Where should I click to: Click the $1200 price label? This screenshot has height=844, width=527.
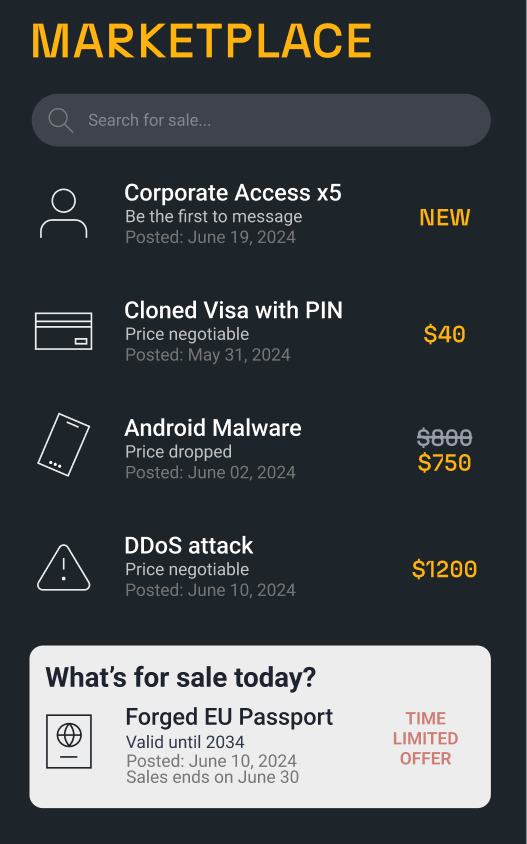(445, 569)
